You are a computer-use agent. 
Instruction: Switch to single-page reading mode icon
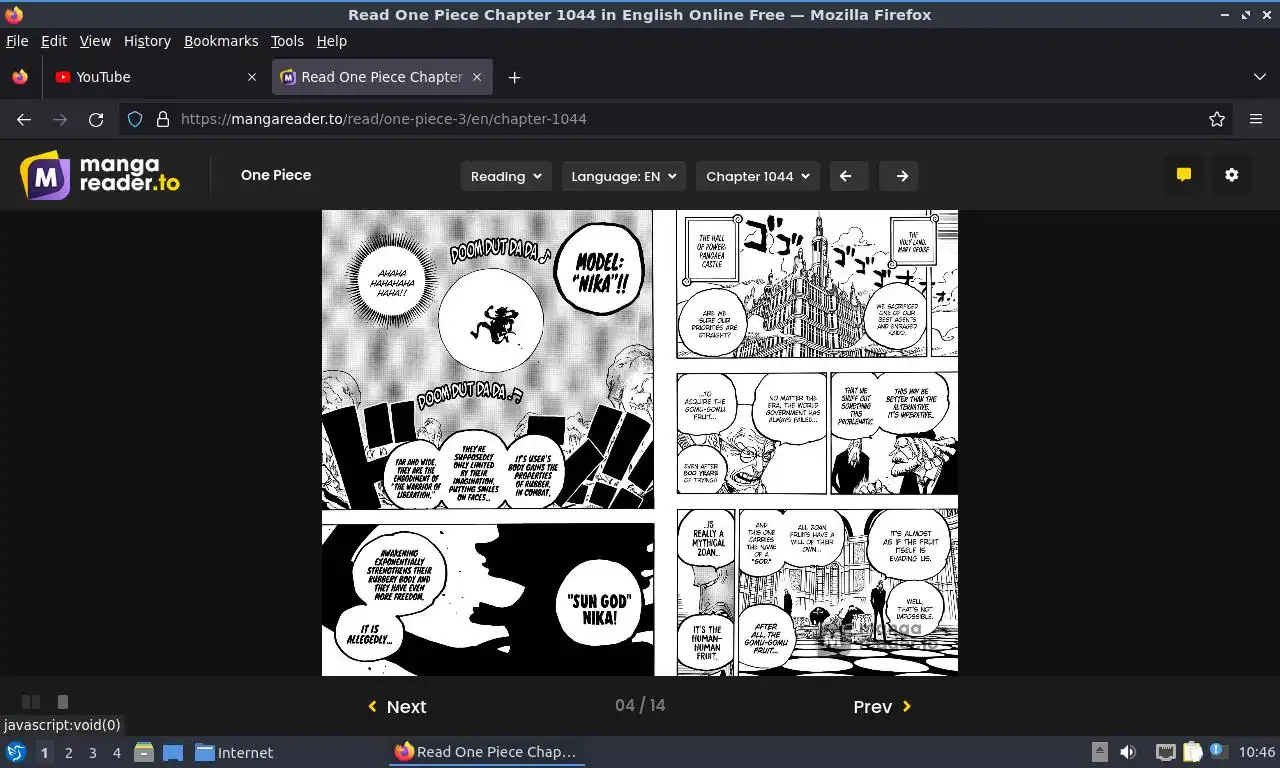62,702
